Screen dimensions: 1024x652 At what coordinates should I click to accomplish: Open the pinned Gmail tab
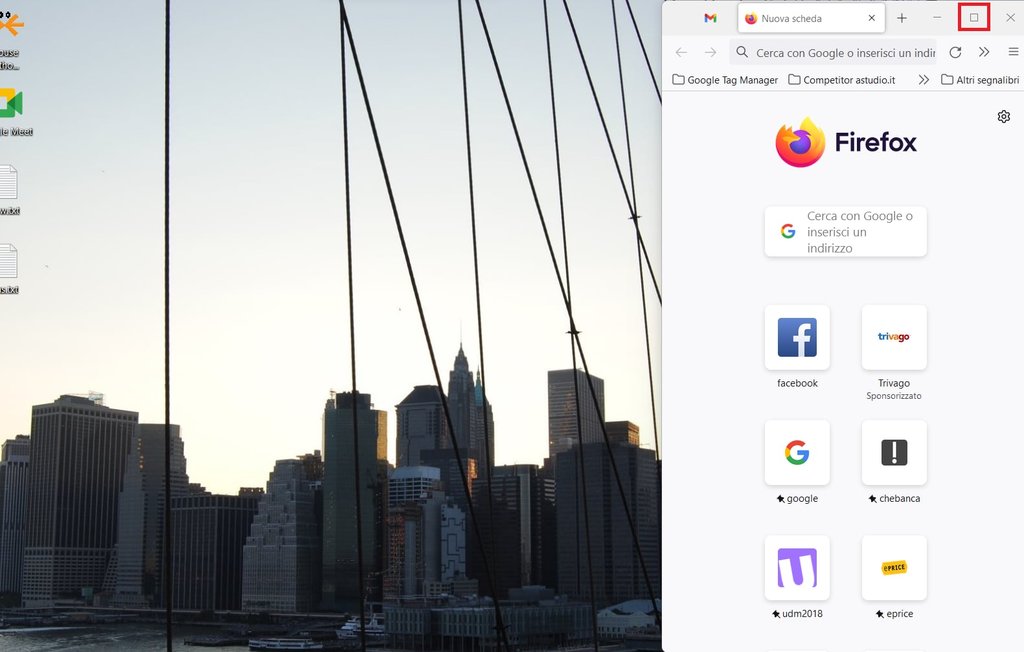710,18
